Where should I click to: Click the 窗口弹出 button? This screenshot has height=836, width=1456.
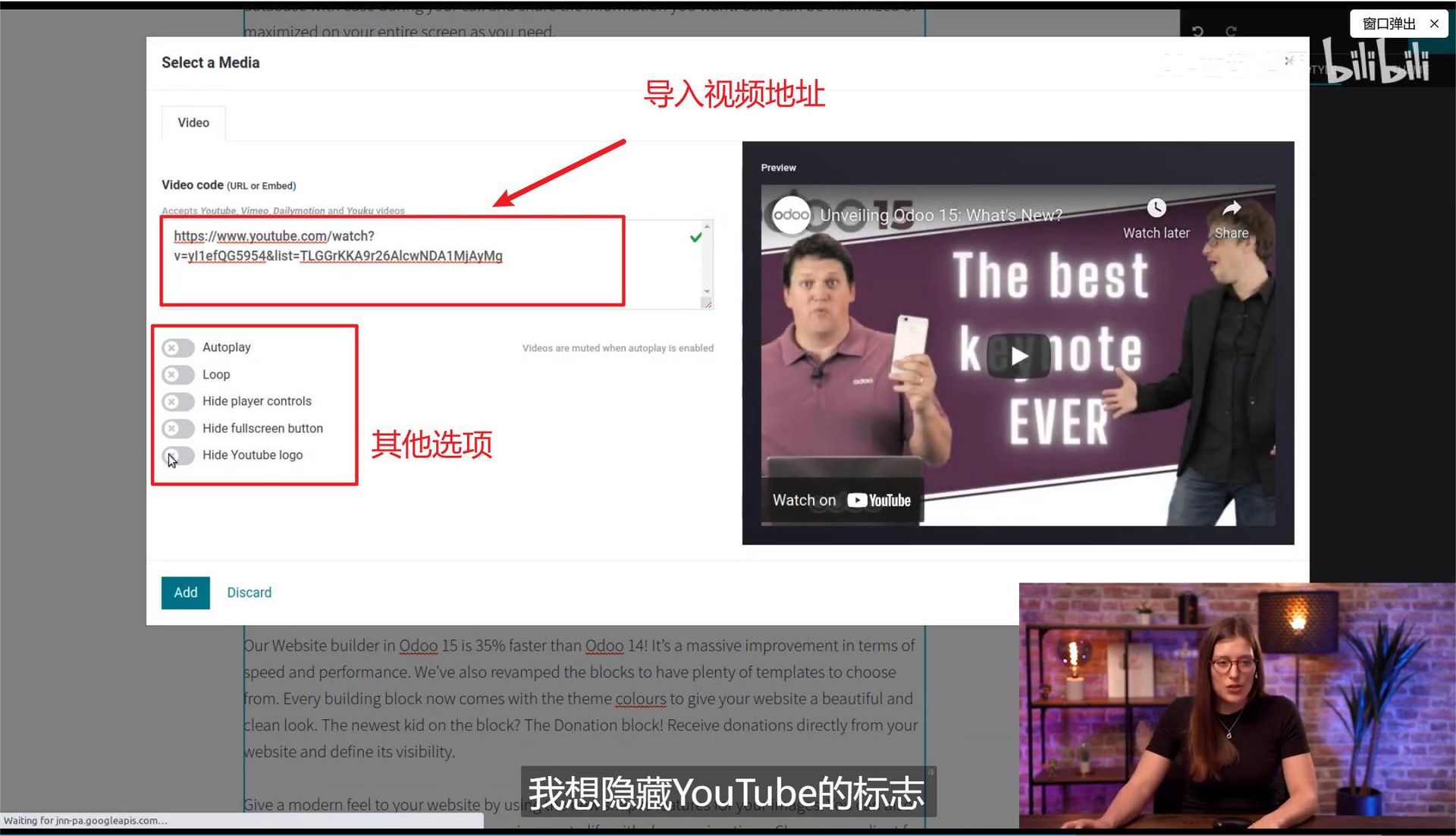tap(1389, 24)
